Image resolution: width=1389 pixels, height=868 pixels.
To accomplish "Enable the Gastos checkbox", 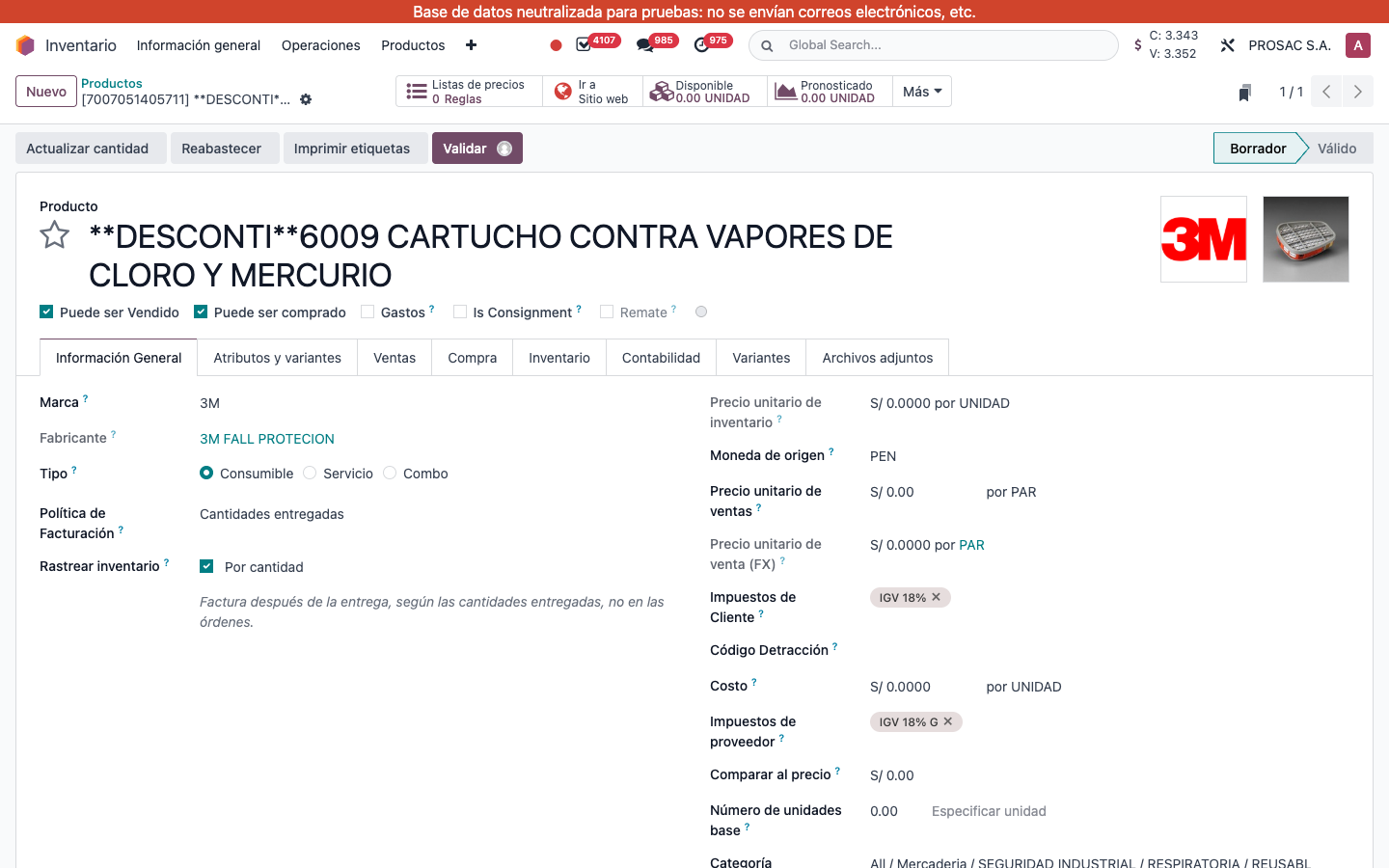I will pos(368,312).
